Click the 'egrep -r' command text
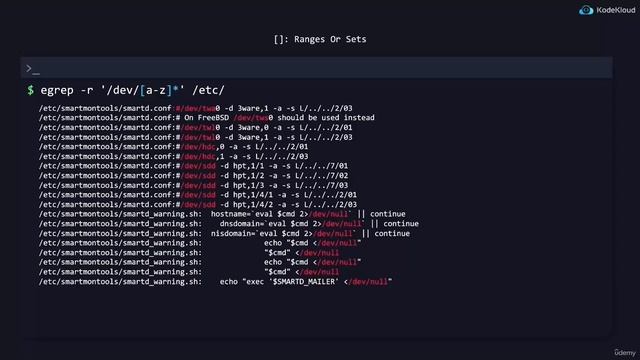The width and height of the screenshot is (640, 360). (x=67, y=90)
